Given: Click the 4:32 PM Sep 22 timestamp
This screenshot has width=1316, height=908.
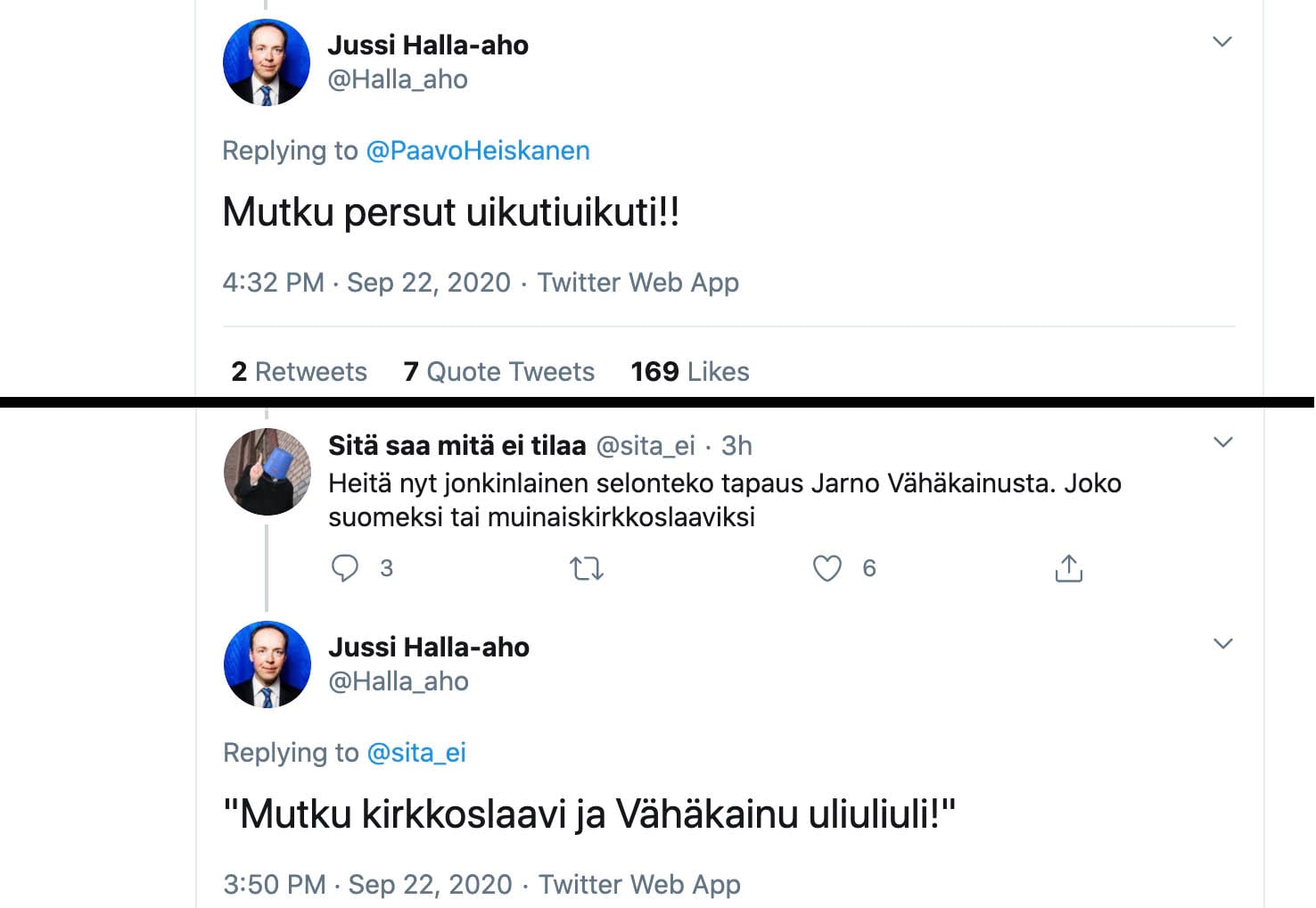Looking at the screenshot, I should click(x=366, y=283).
